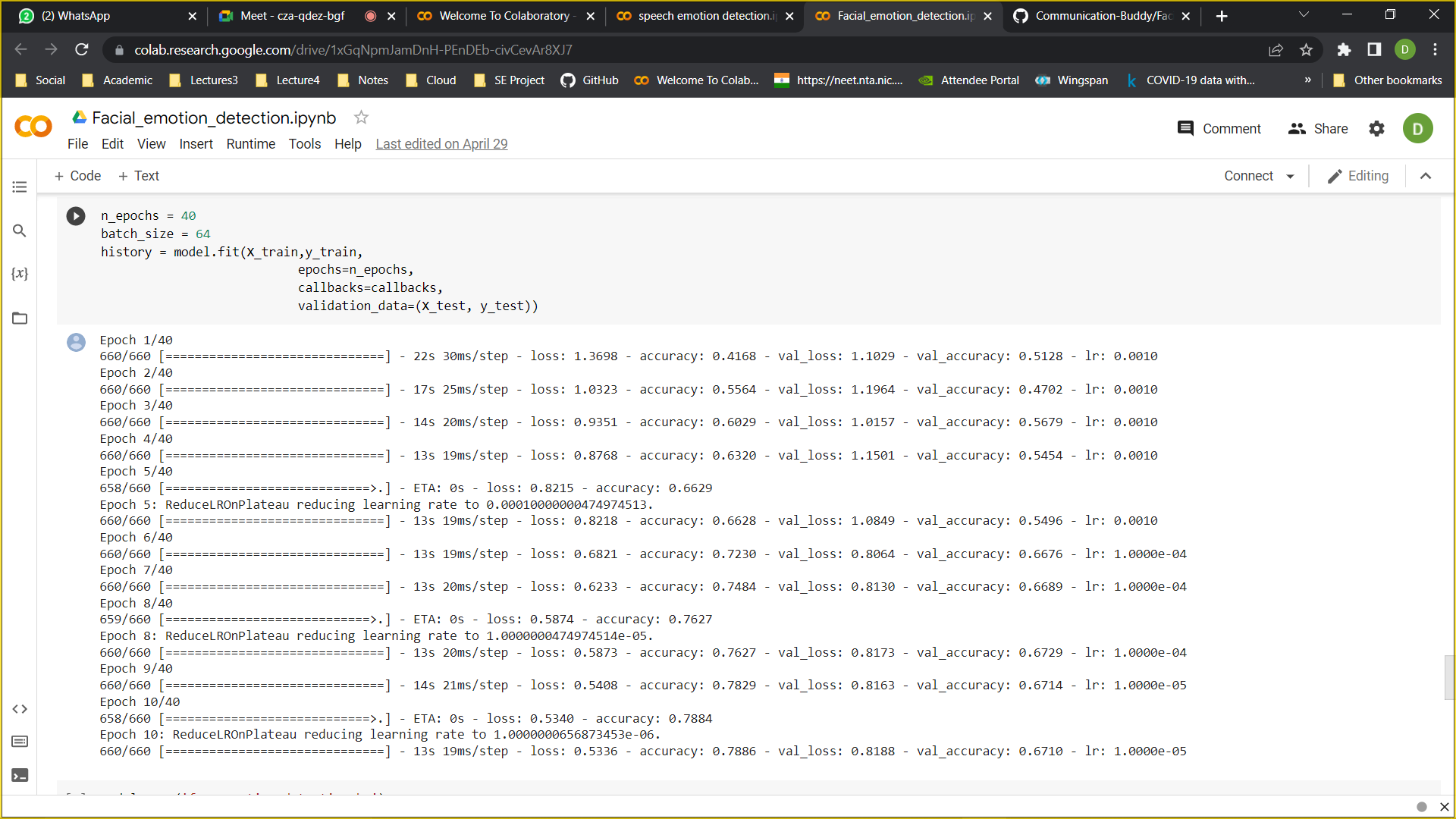This screenshot has width=1456, height=819.
Task: Open the Runtime menu
Action: [x=250, y=144]
